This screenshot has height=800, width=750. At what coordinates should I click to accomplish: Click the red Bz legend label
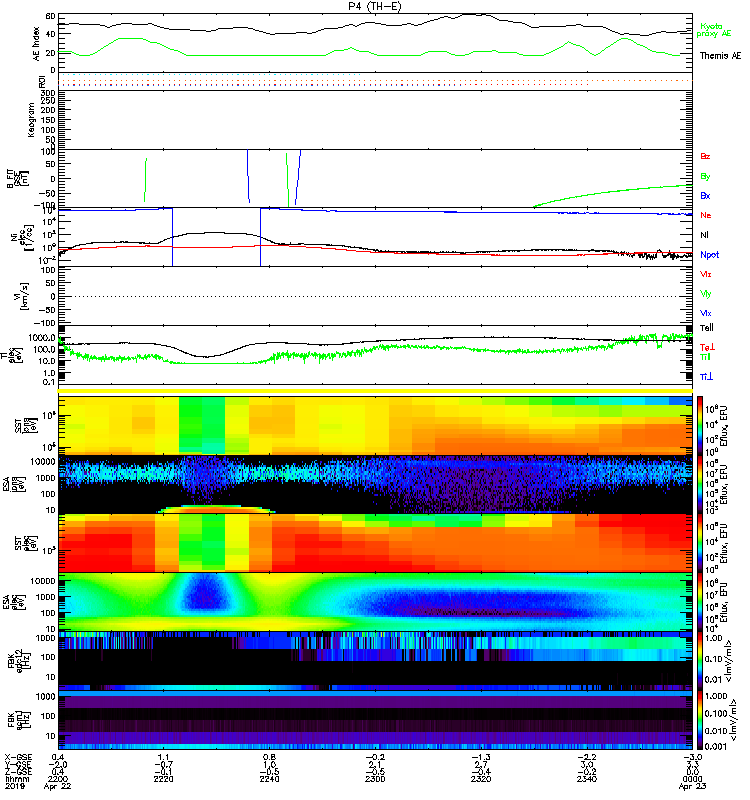705,156
